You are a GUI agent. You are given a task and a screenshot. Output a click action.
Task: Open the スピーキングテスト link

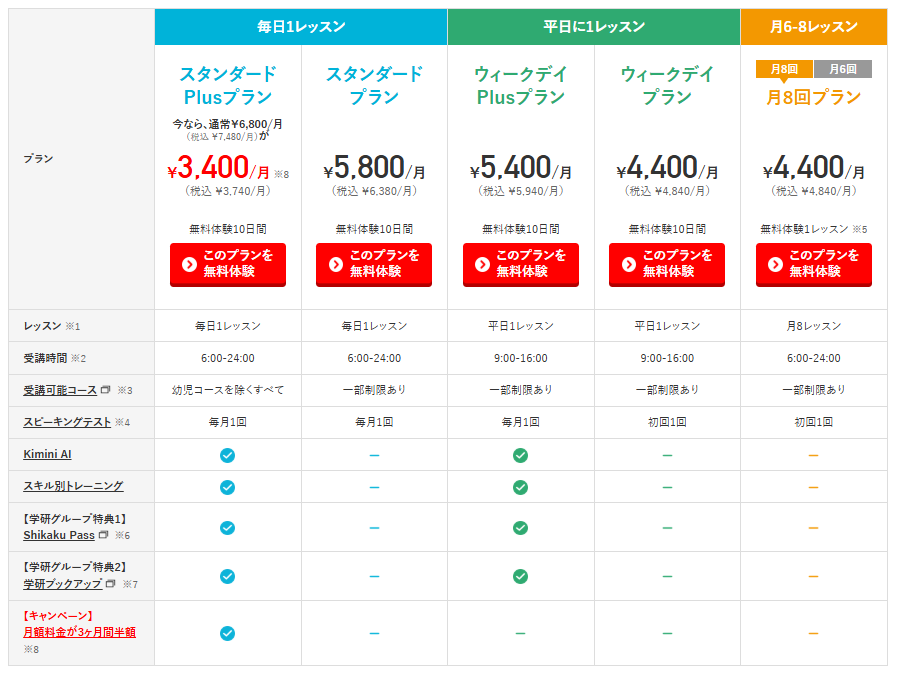(67, 422)
